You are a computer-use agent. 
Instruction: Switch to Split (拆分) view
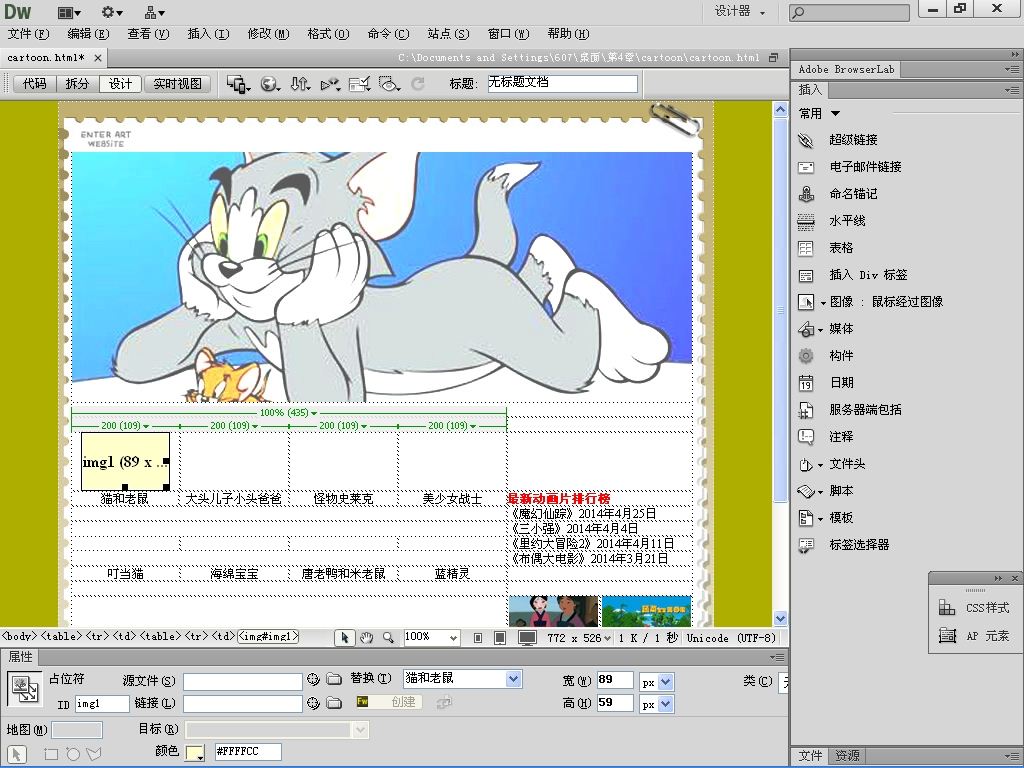coord(77,84)
